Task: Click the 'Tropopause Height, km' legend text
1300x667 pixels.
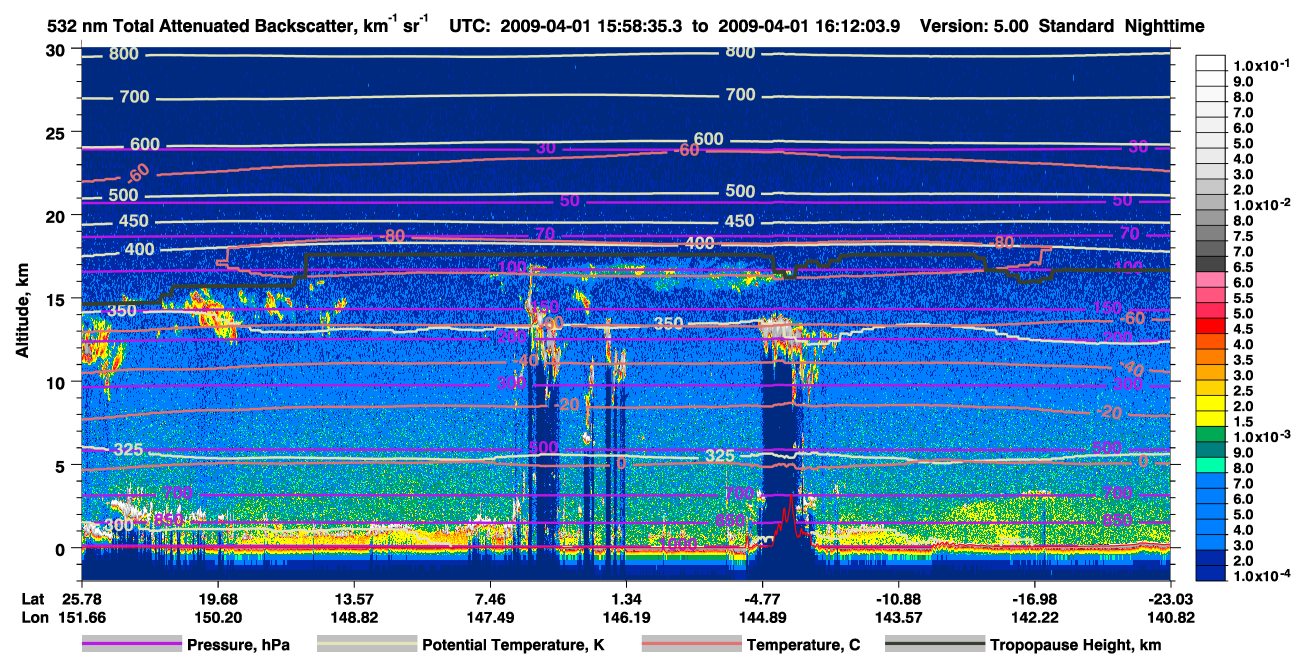Action: coord(1076,646)
